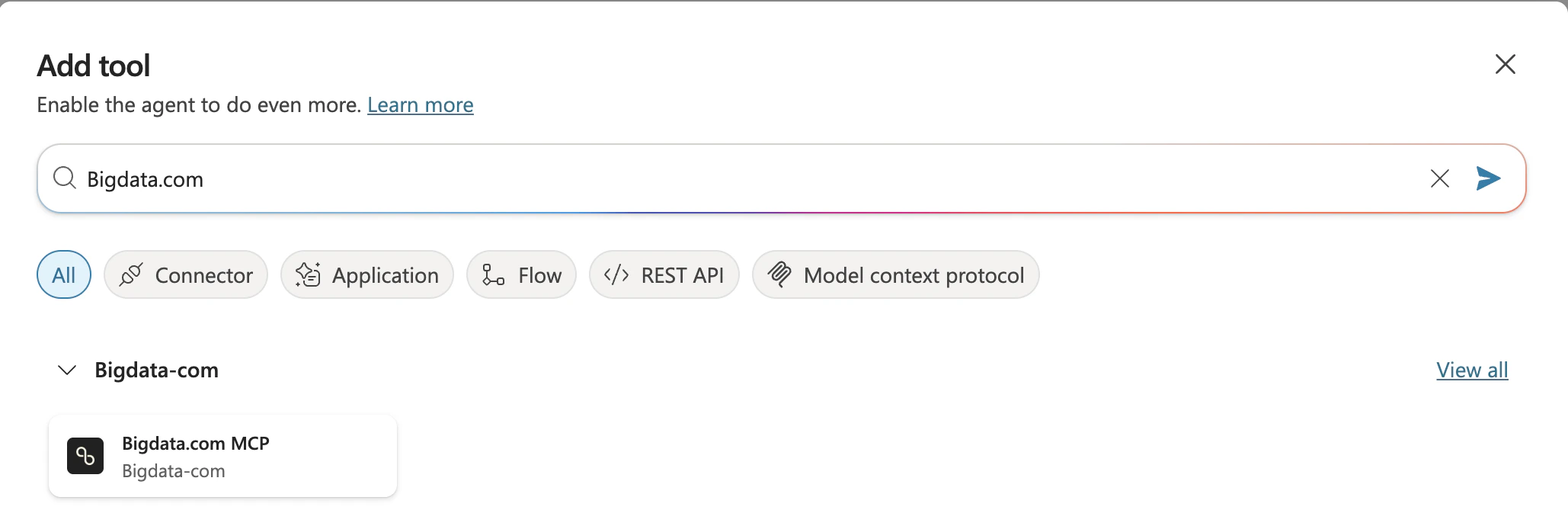Image resolution: width=1568 pixels, height=526 pixels.
Task: Select the REST API filter category
Action: pyautogui.click(x=664, y=274)
